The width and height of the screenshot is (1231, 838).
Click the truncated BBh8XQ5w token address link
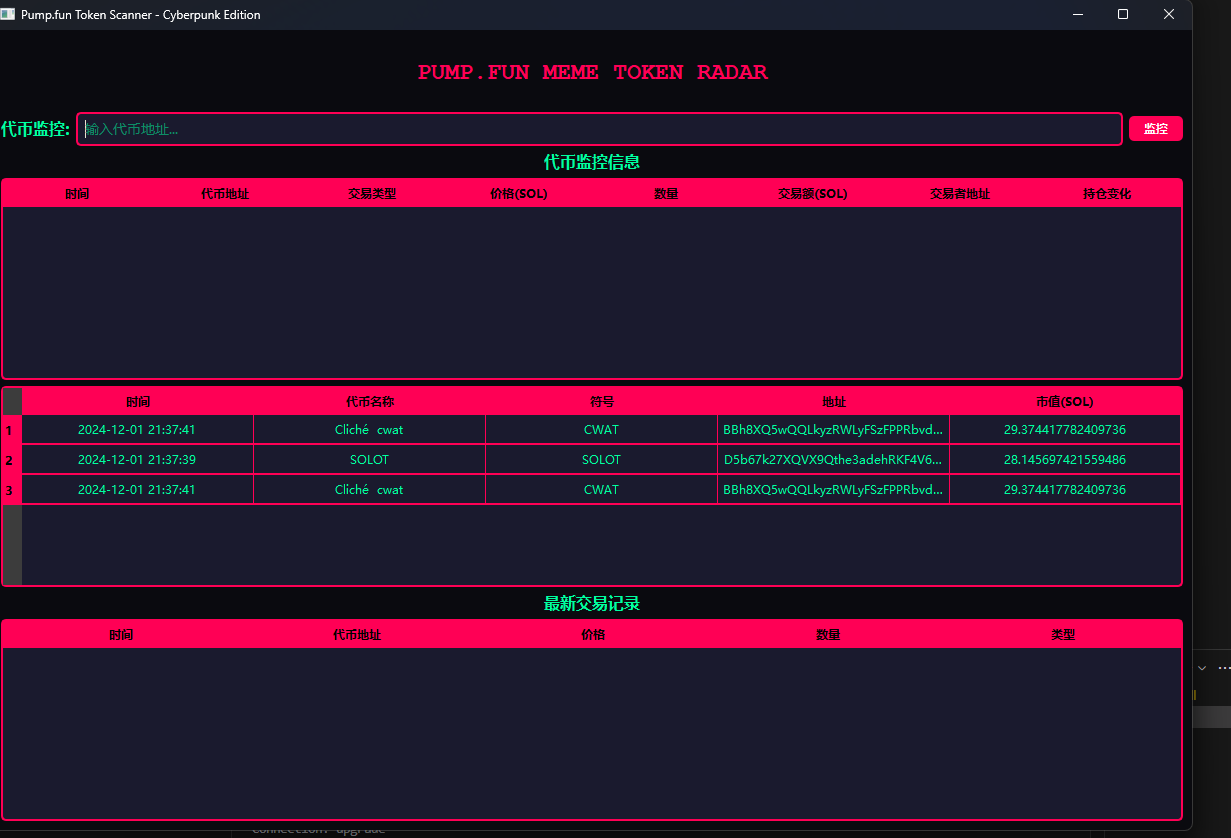(833, 429)
